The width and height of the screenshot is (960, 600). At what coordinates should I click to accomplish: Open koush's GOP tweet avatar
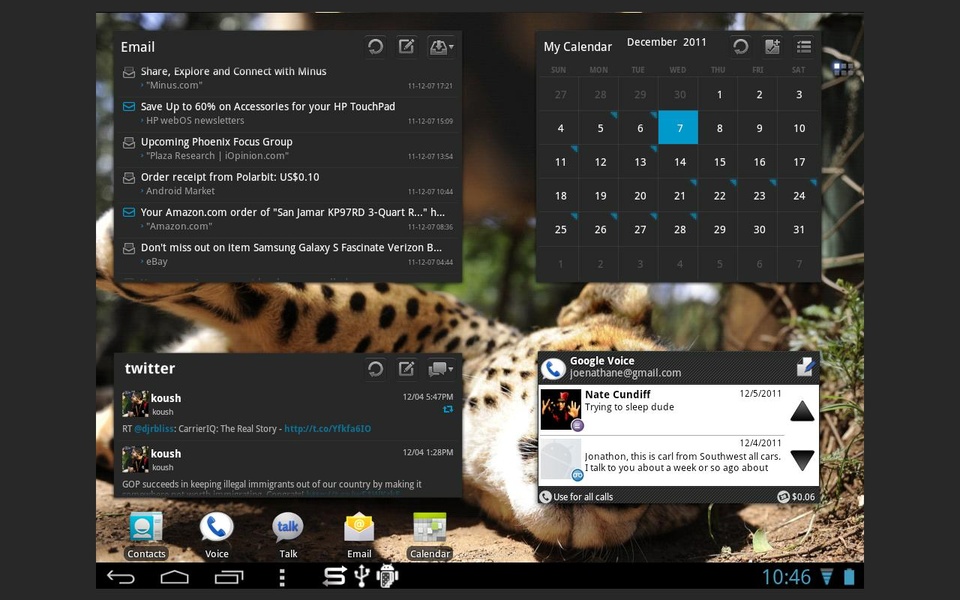coord(135,459)
